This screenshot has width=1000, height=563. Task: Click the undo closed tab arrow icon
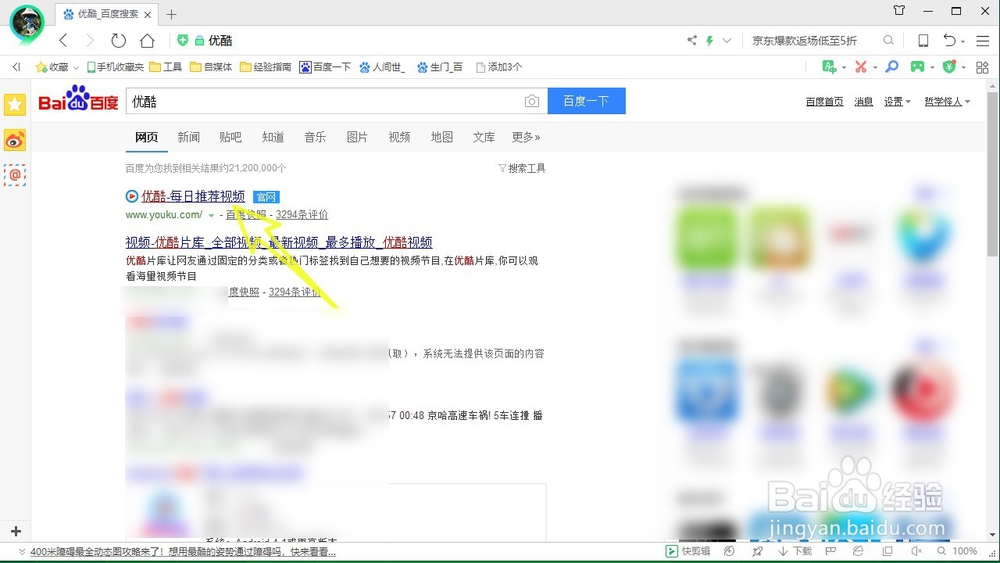pyautogui.click(x=950, y=40)
